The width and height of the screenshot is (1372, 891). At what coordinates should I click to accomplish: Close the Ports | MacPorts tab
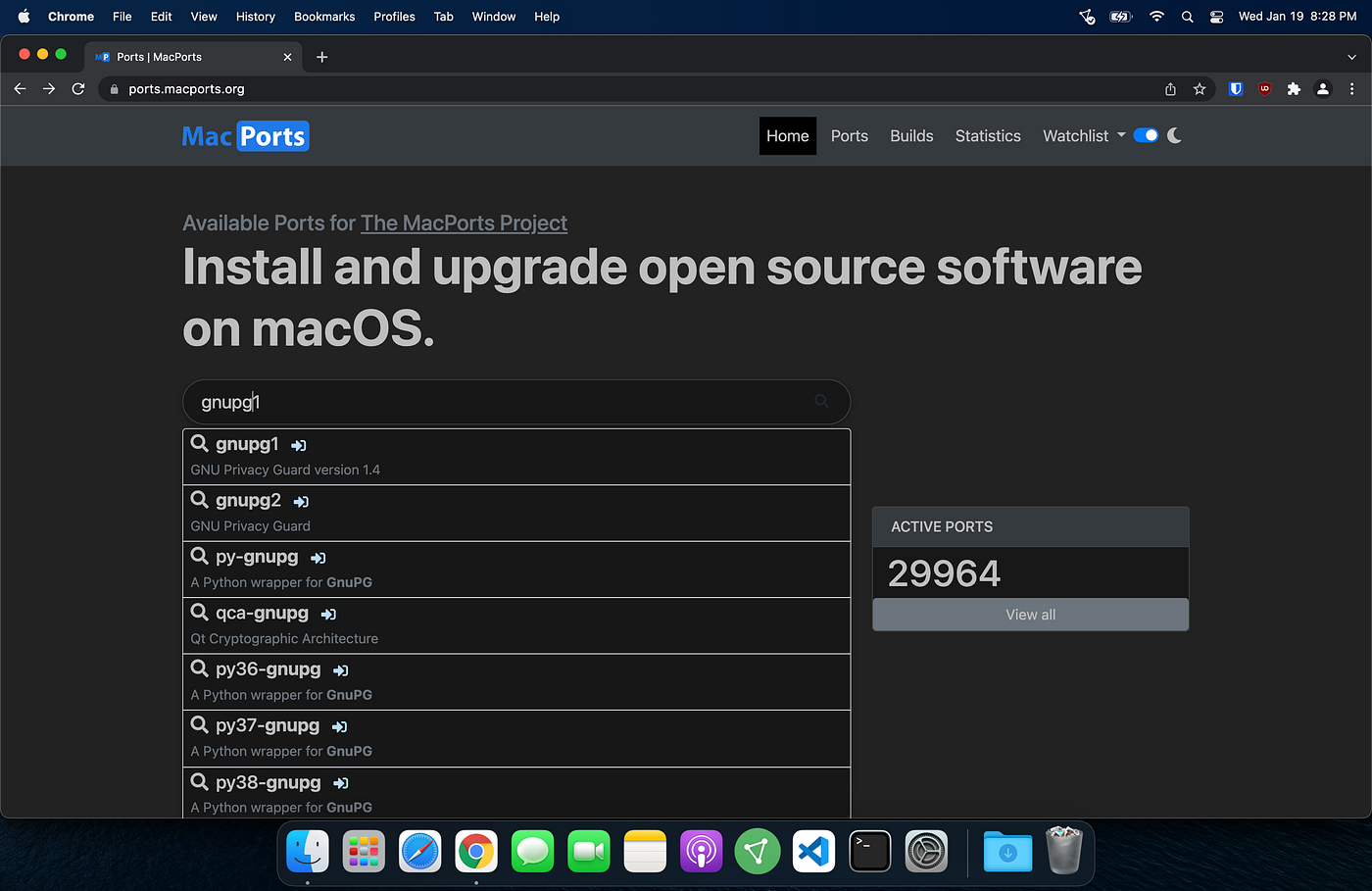click(287, 57)
